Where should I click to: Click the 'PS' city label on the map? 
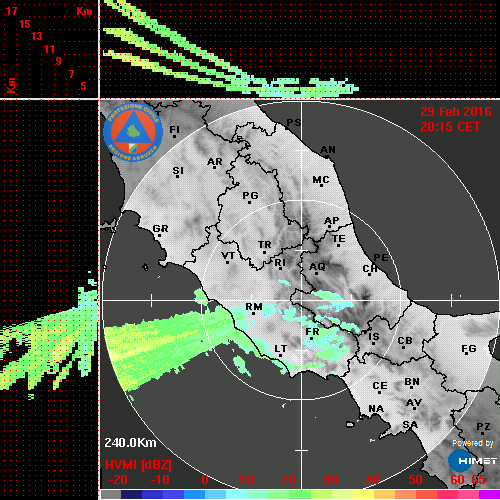pos(294,123)
